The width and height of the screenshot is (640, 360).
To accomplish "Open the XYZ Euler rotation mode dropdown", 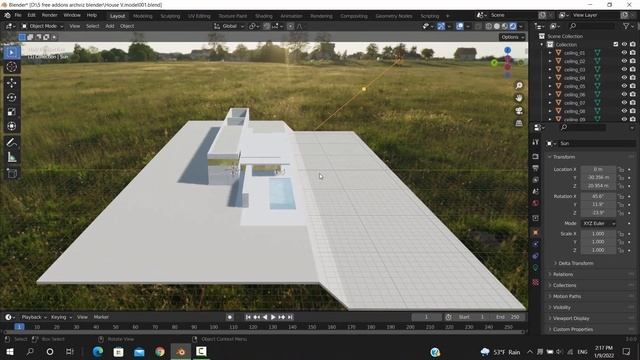I will (598, 224).
